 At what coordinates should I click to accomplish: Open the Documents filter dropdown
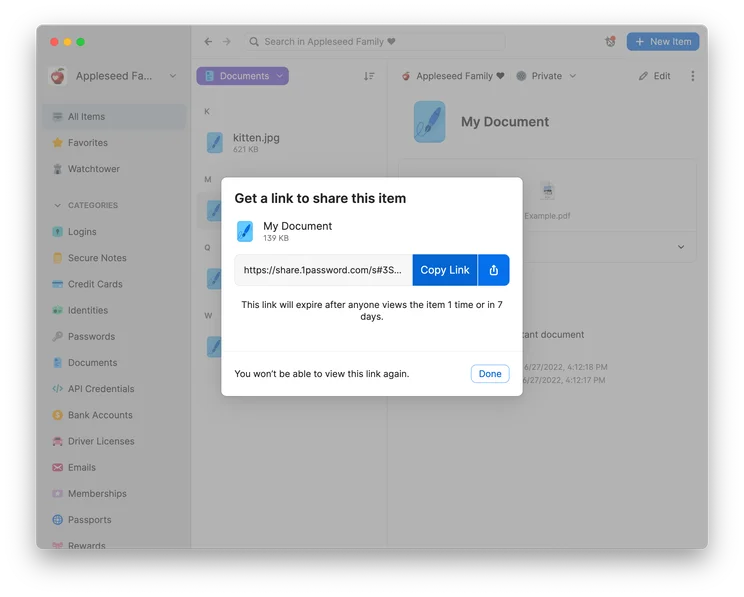242,76
